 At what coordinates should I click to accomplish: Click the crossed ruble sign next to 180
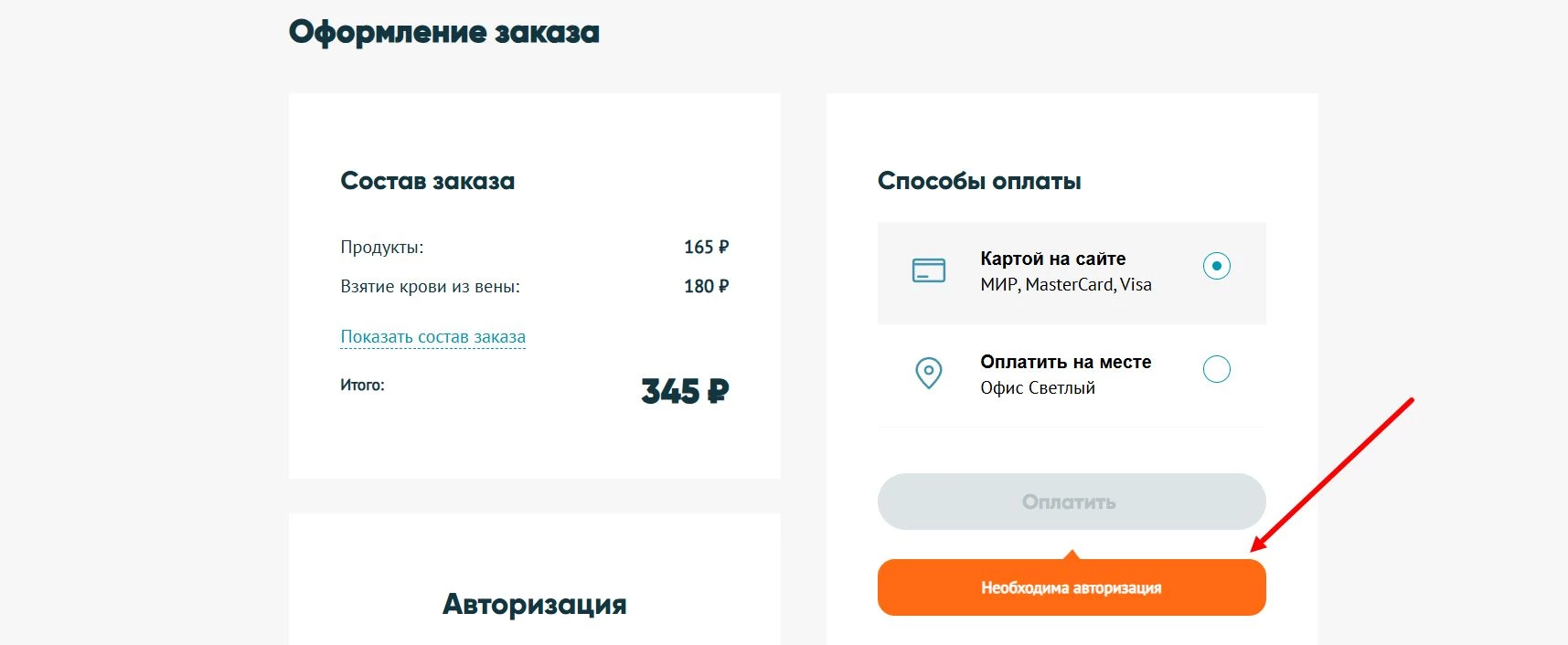pos(721,285)
